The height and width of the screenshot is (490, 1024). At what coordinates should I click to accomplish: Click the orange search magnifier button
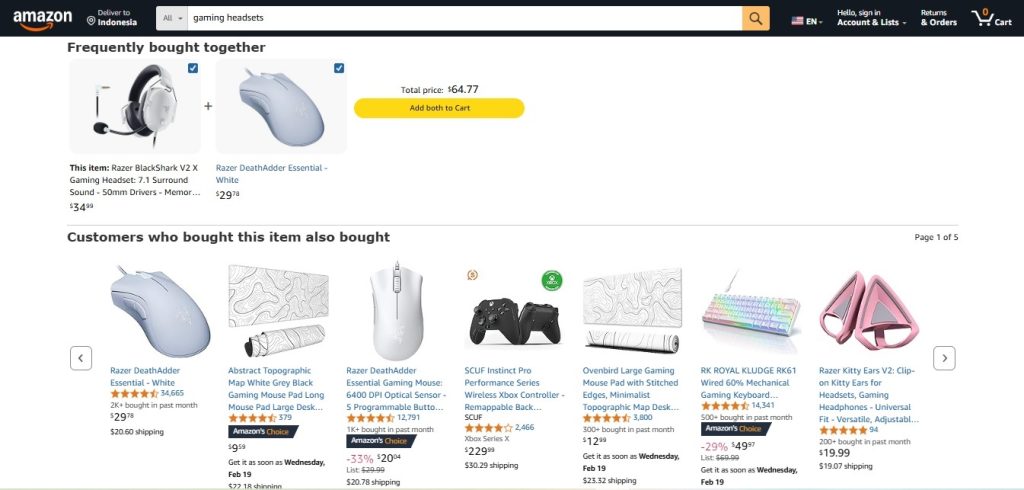click(756, 18)
